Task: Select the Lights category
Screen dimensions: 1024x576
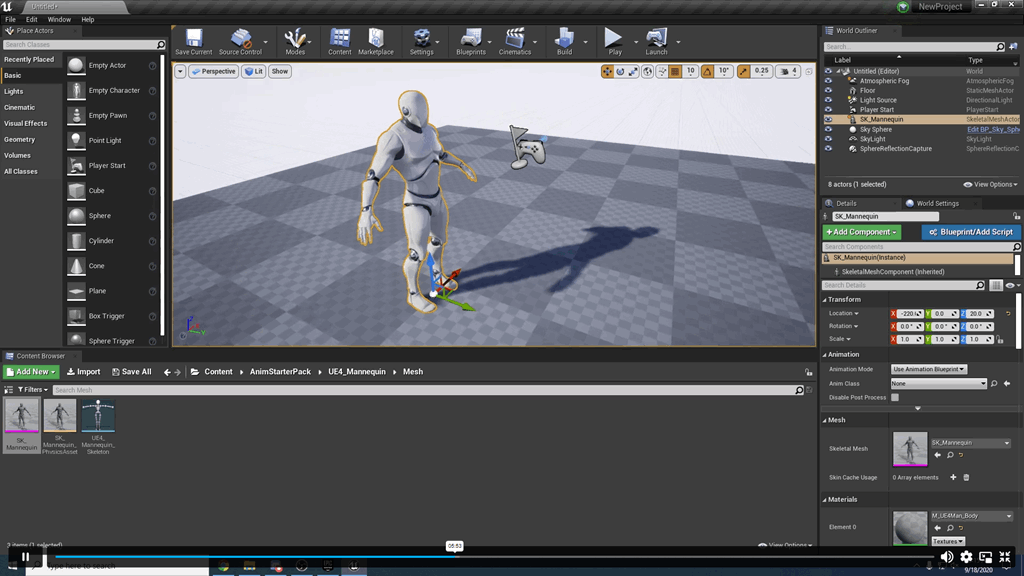Action: click(14, 91)
